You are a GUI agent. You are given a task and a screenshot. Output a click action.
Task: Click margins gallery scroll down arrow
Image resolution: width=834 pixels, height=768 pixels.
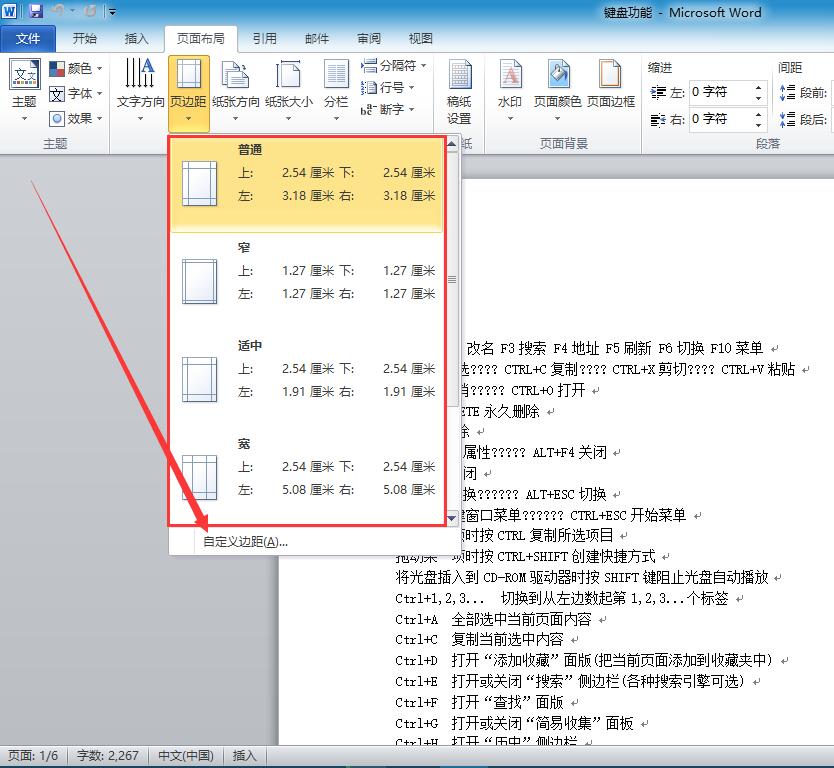pos(452,517)
